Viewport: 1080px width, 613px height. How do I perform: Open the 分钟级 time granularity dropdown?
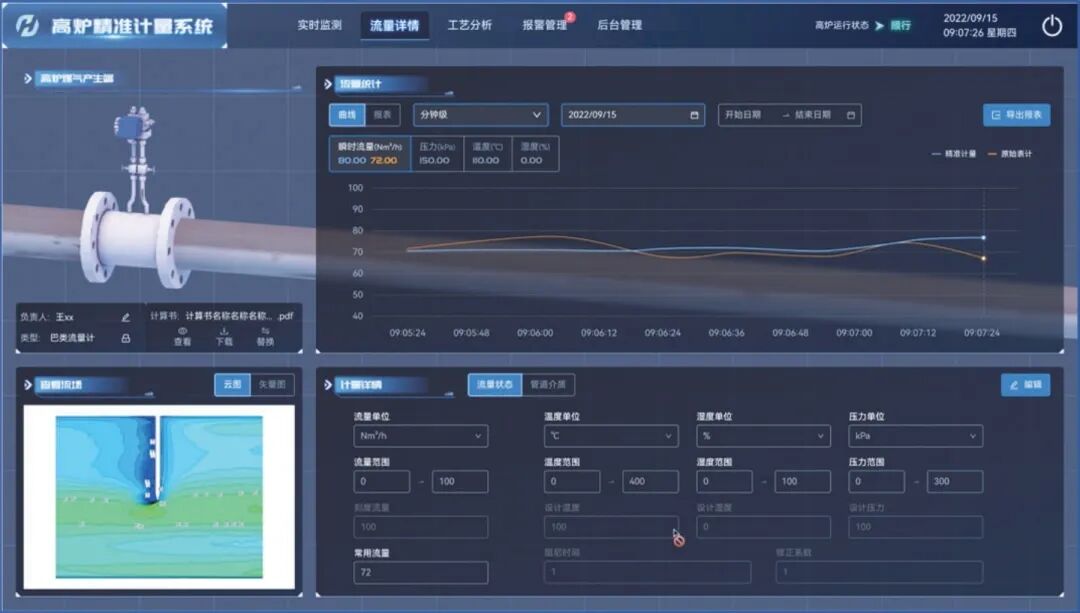(480, 115)
